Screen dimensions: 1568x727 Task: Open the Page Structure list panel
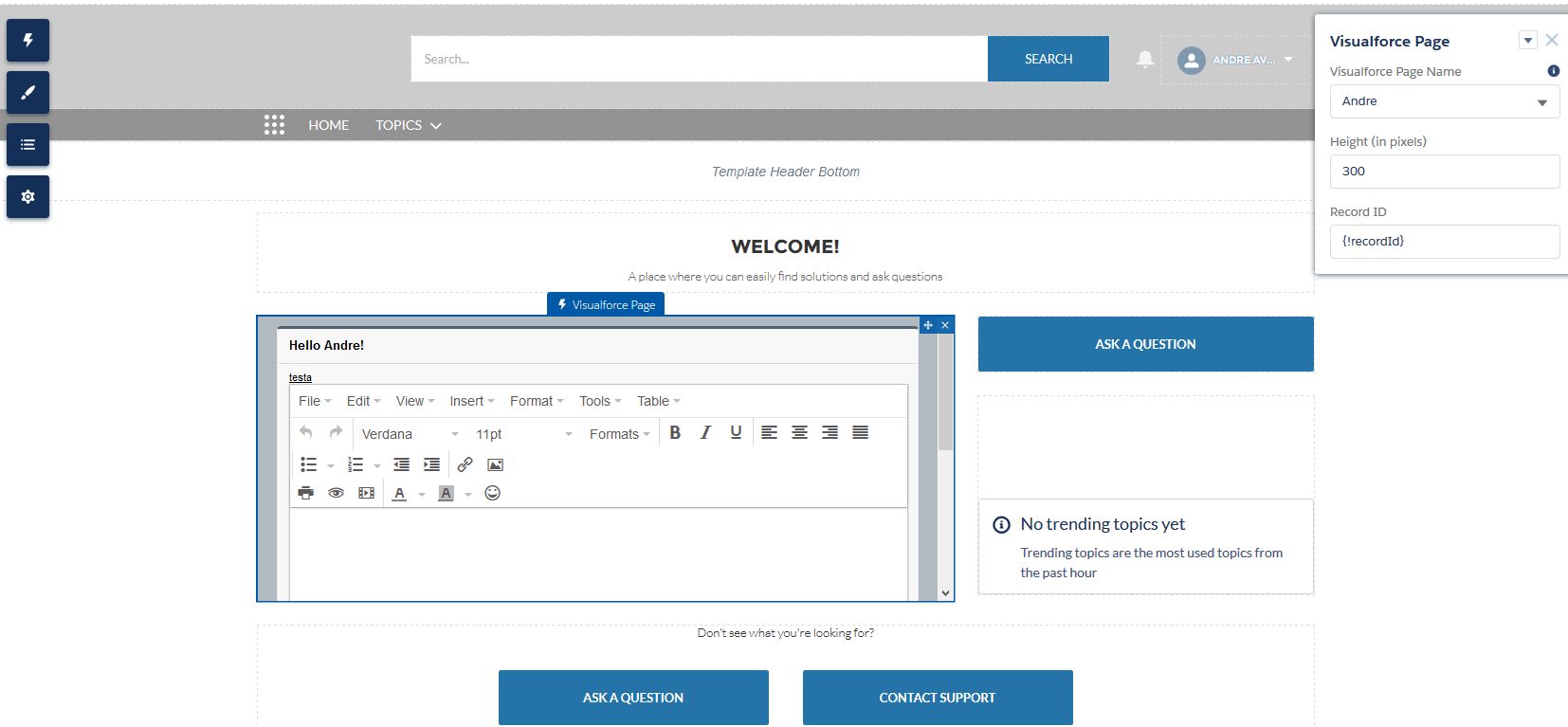27,145
